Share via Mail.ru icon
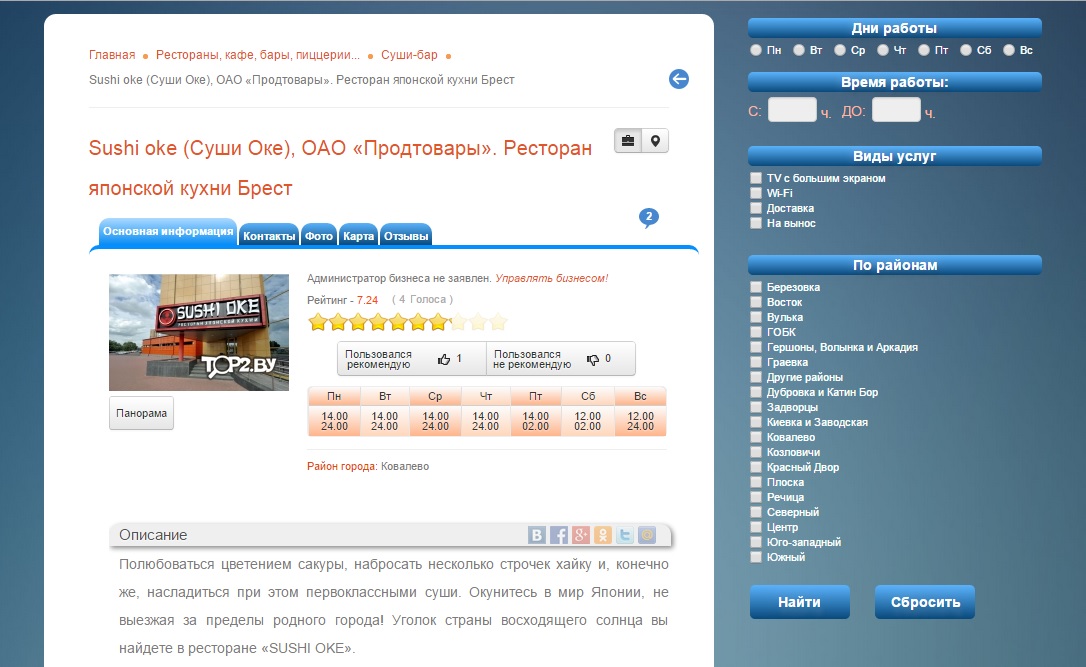Image resolution: width=1086 pixels, height=667 pixels. pos(647,535)
